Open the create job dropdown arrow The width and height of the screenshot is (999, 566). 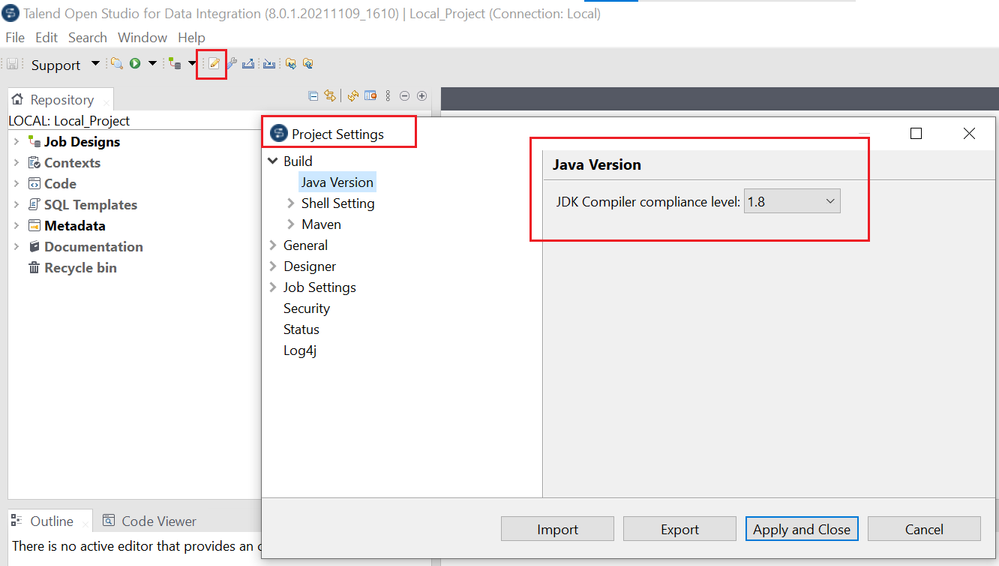click(x=192, y=63)
